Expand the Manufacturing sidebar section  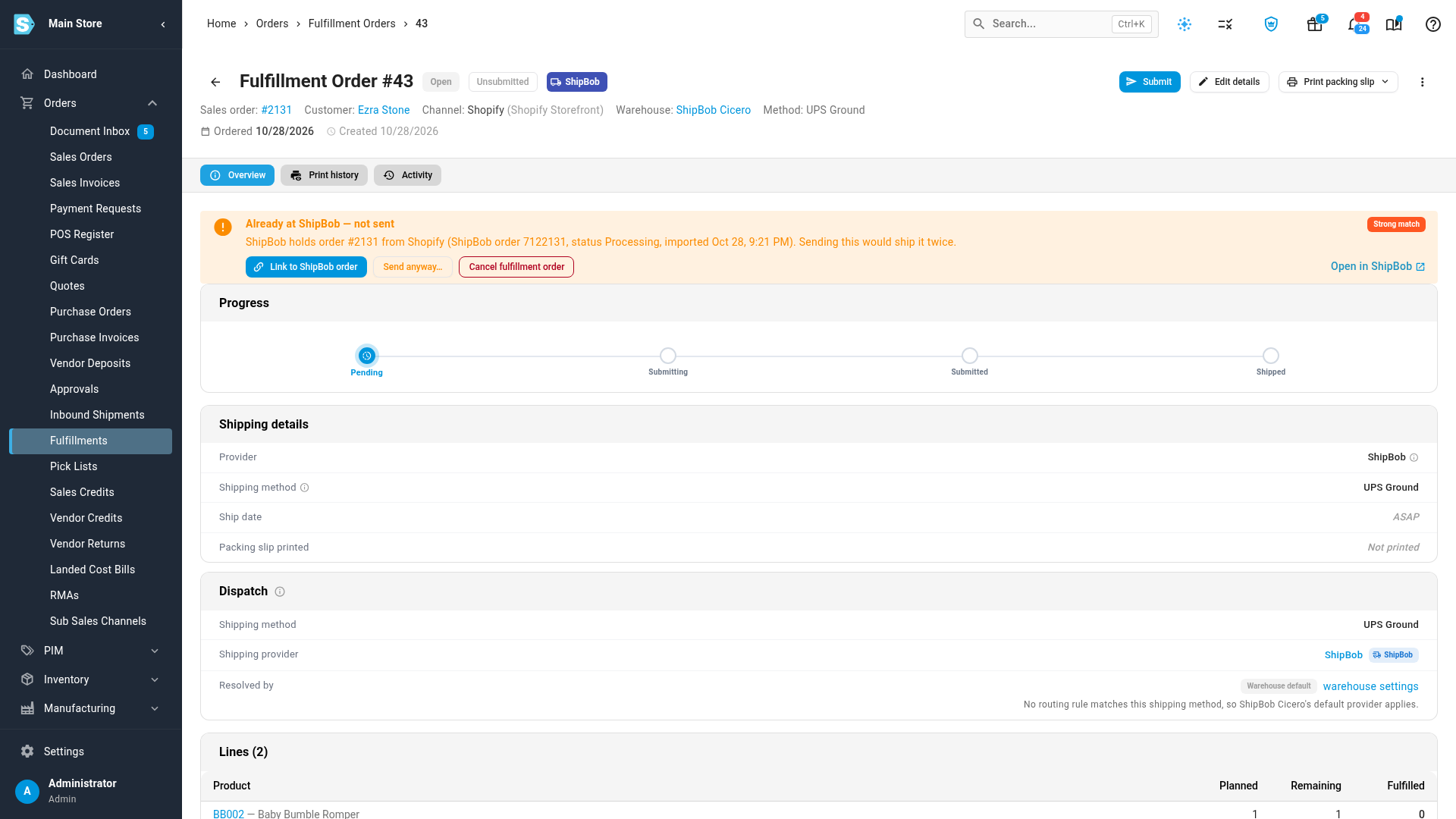tap(155, 708)
